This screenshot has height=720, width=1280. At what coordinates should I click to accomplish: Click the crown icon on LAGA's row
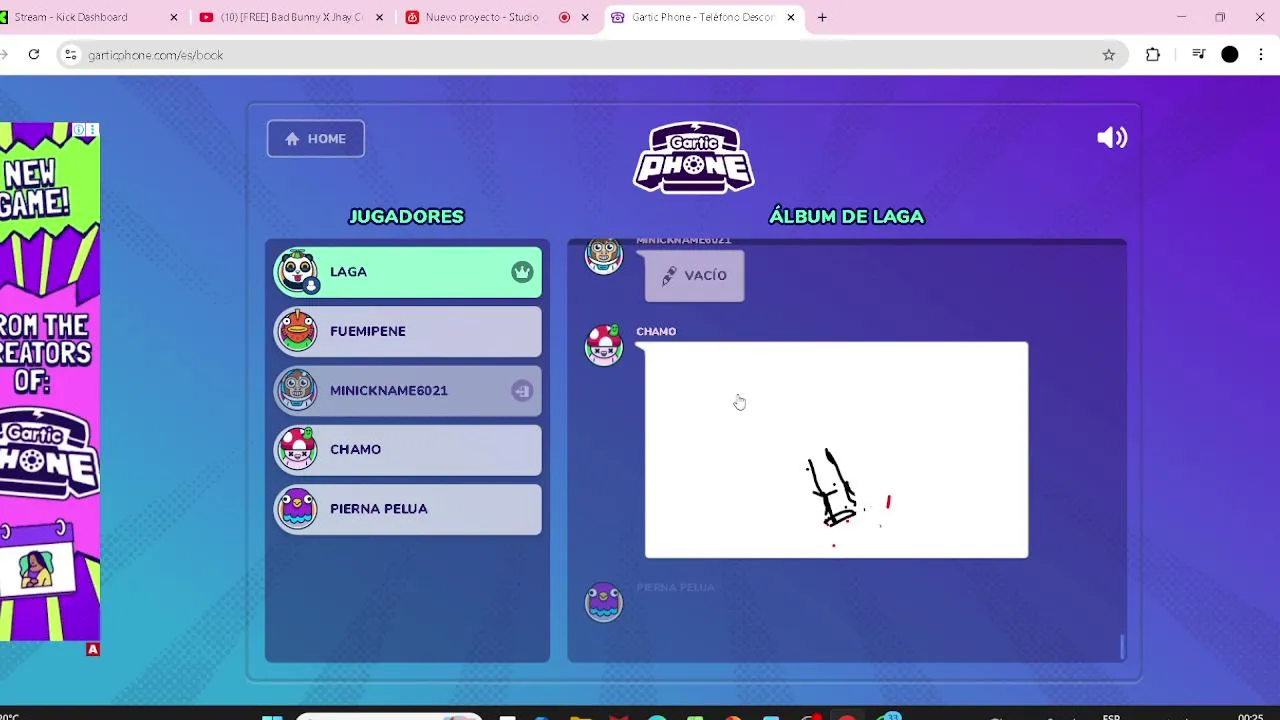pyautogui.click(x=522, y=272)
